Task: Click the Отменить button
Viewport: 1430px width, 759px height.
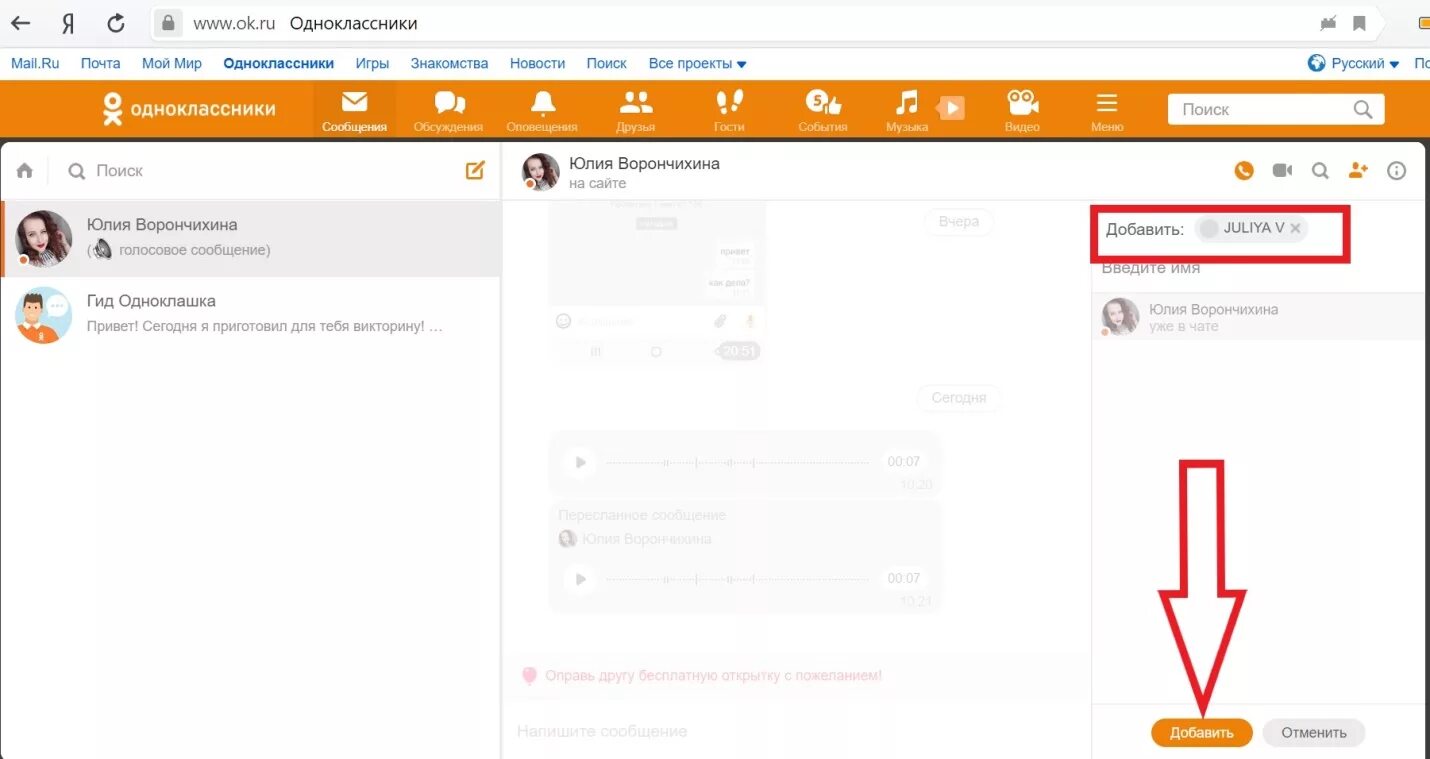Action: (x=1314, y=732)
